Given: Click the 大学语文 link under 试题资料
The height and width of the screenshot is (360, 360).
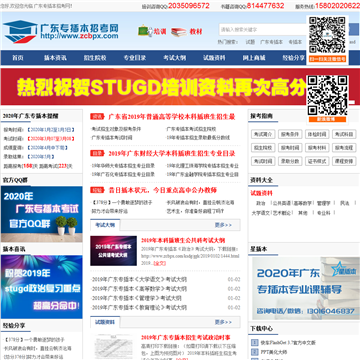Looking at the screenshot, I should coord(261,213).
